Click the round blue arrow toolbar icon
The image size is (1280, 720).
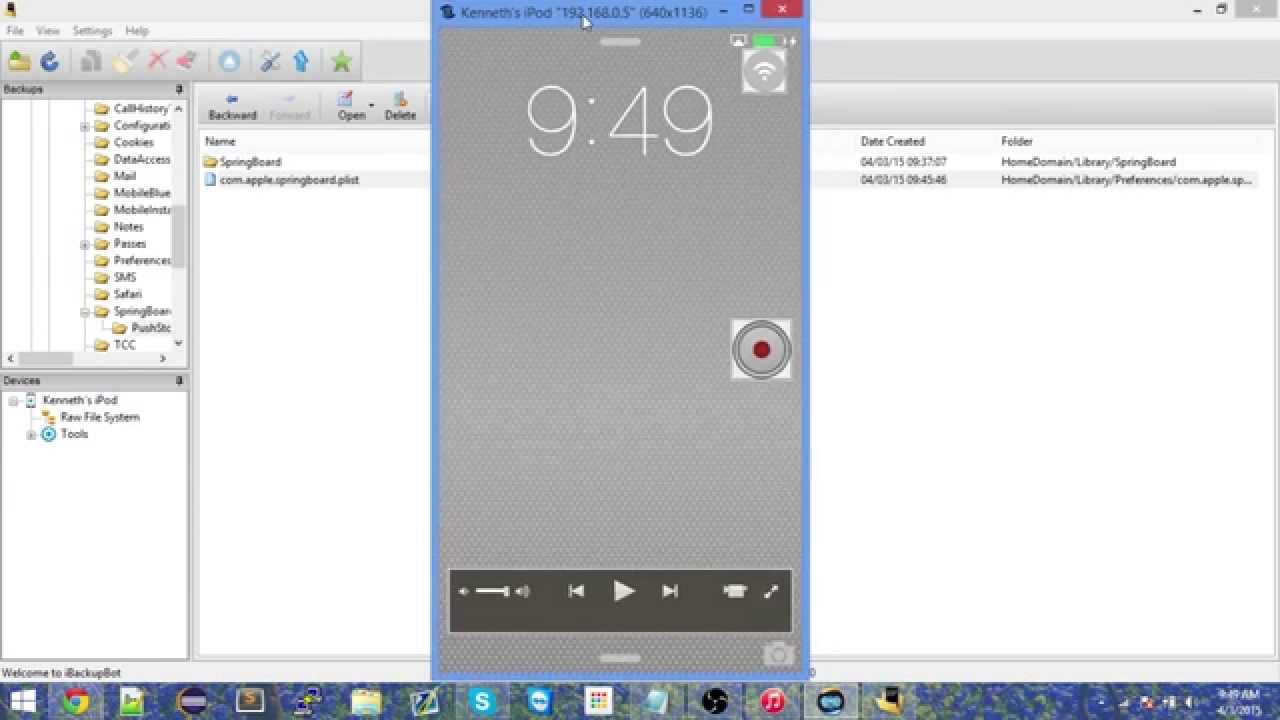(229, 62)
